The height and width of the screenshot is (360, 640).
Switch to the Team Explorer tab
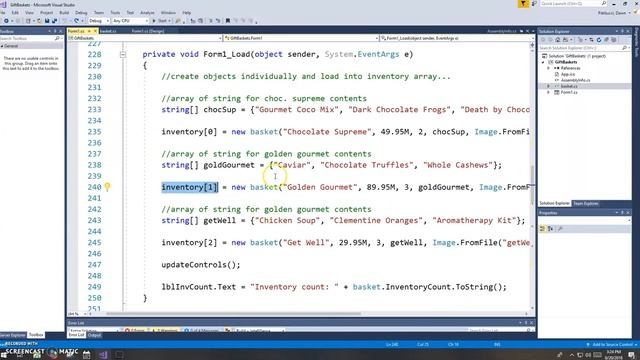coord(586,203)
